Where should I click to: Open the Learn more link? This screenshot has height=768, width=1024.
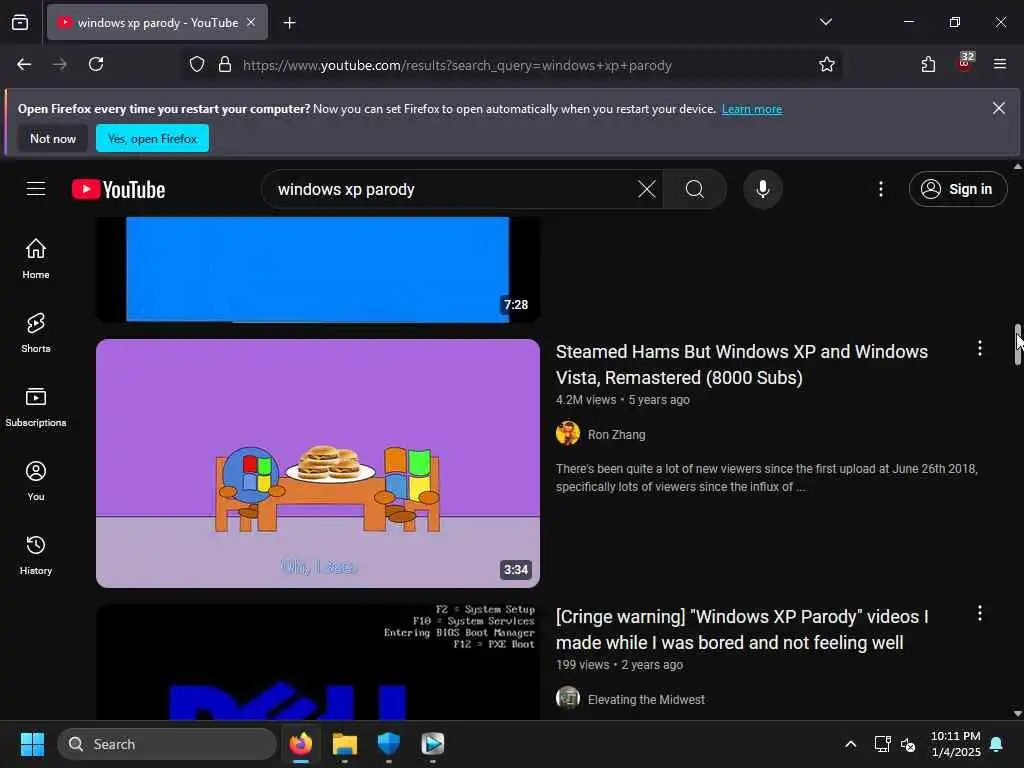[x=752, y=109]
